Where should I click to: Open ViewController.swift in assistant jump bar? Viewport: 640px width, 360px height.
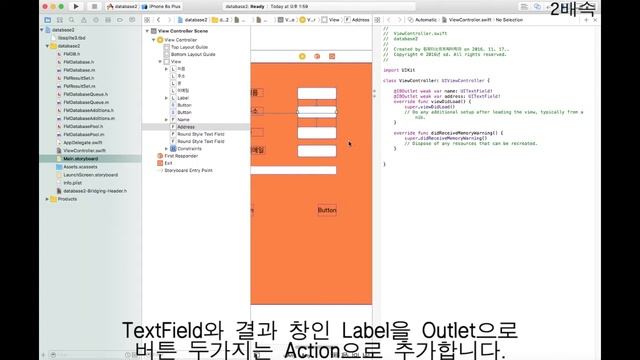click(x=467, y=20)
